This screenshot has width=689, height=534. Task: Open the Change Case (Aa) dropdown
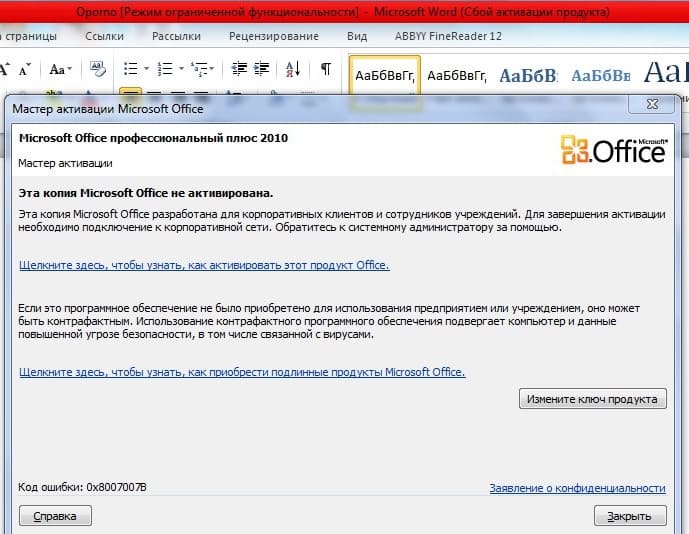pos(60,69)
